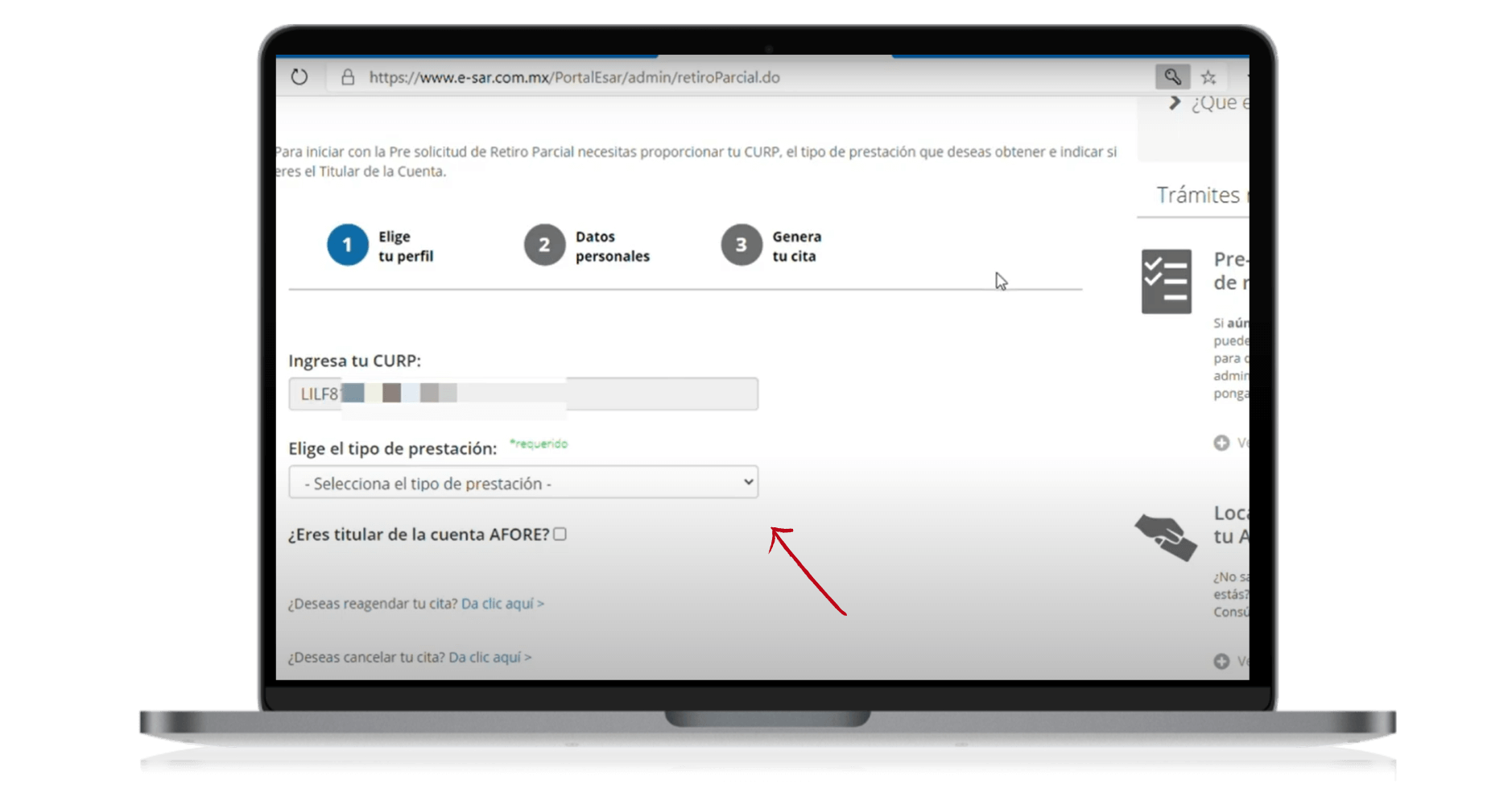The image size is (1512, 805).
Task: Open the saved password key icon
Action: click(x=1173, y=76)
